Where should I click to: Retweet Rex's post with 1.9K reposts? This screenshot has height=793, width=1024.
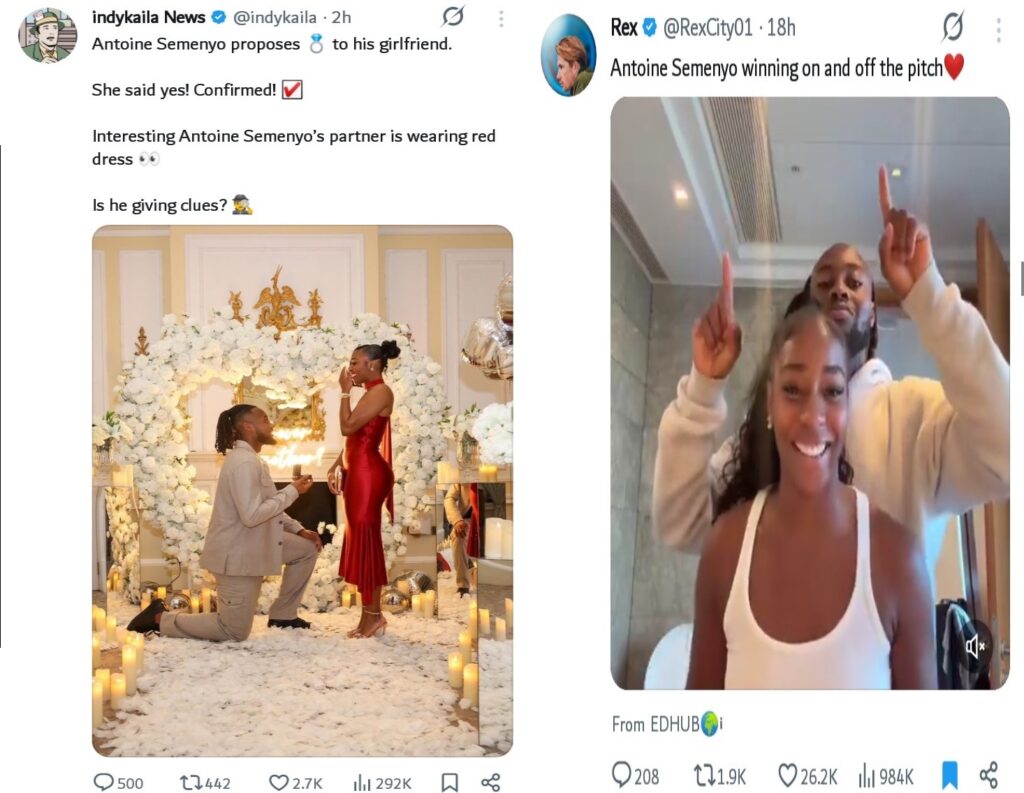click(x=703, y=775)
